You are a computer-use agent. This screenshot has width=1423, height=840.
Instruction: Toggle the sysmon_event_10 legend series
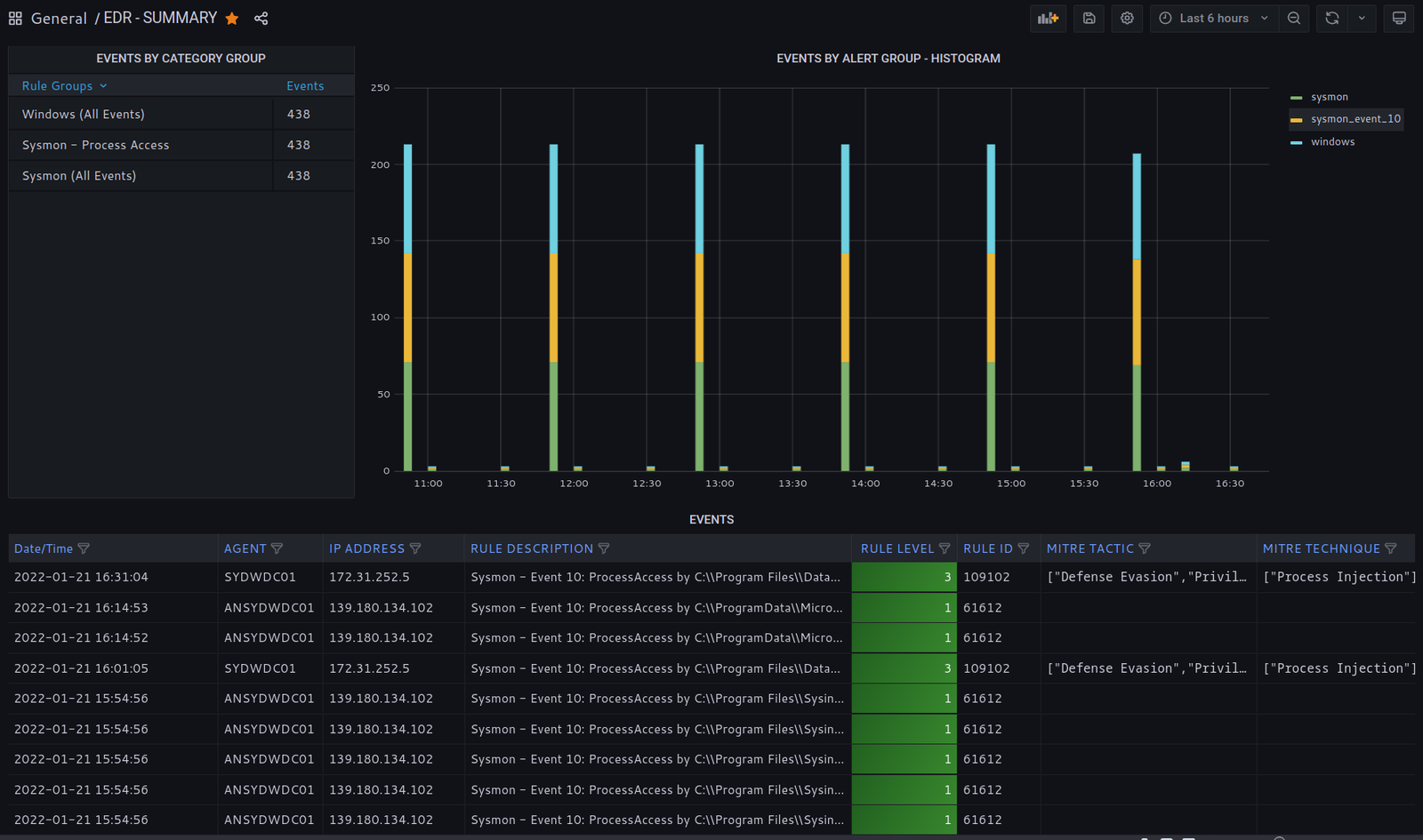[x=1355, y=119]
